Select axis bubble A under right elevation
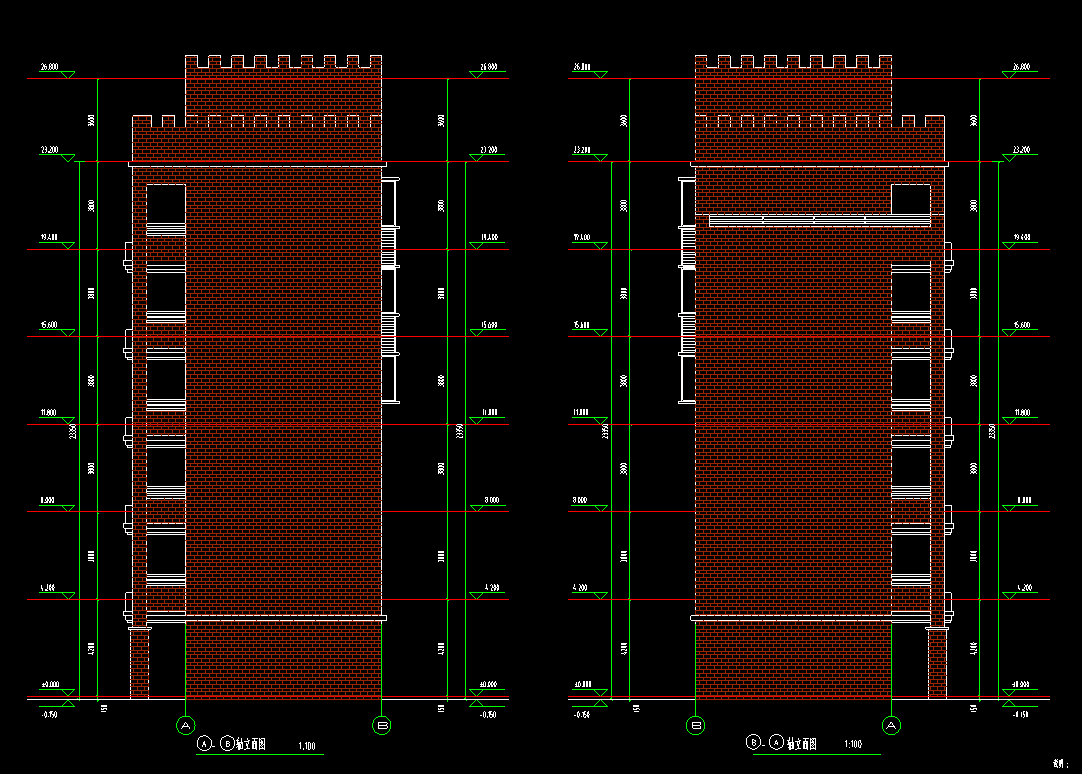 (x=891, y=725)
